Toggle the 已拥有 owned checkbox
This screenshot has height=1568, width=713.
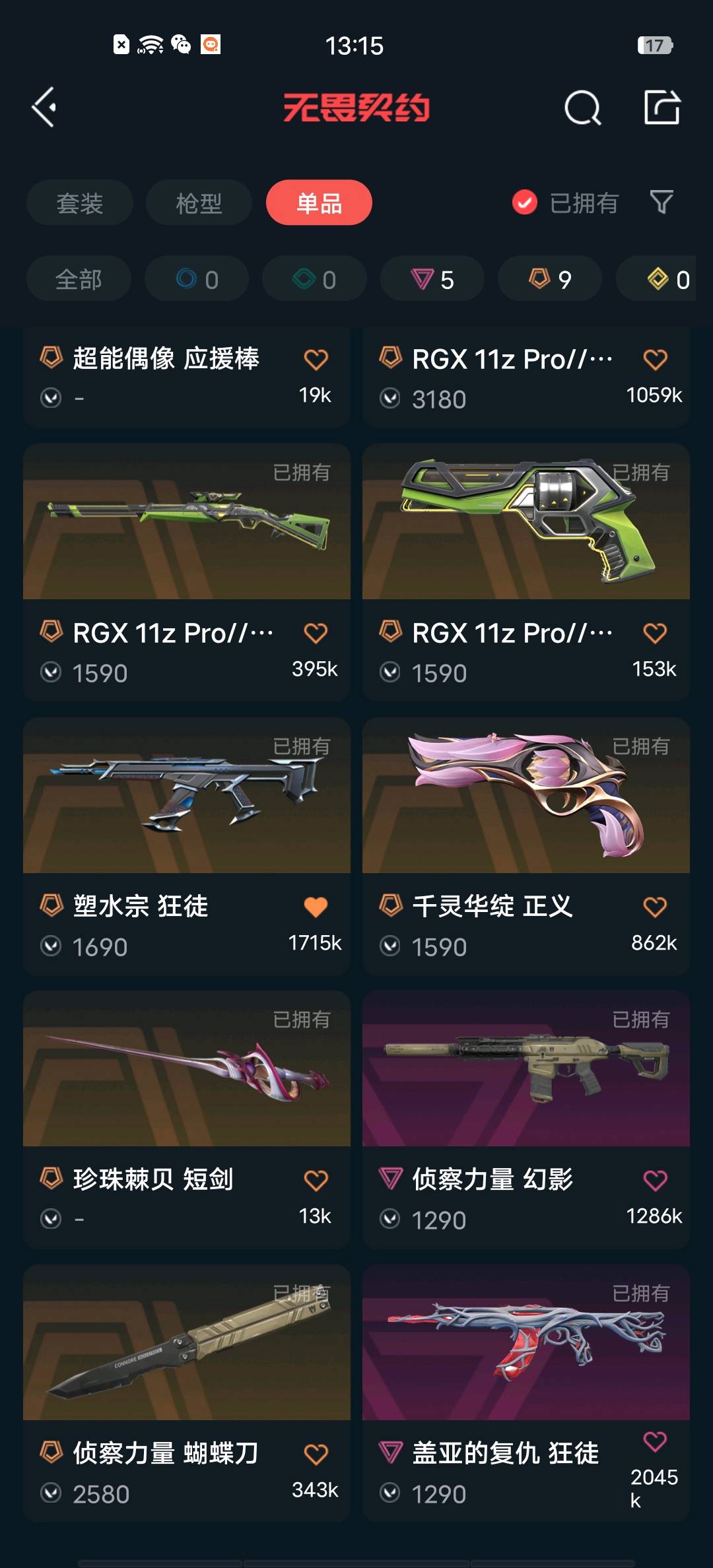click(x=525, y=203)
